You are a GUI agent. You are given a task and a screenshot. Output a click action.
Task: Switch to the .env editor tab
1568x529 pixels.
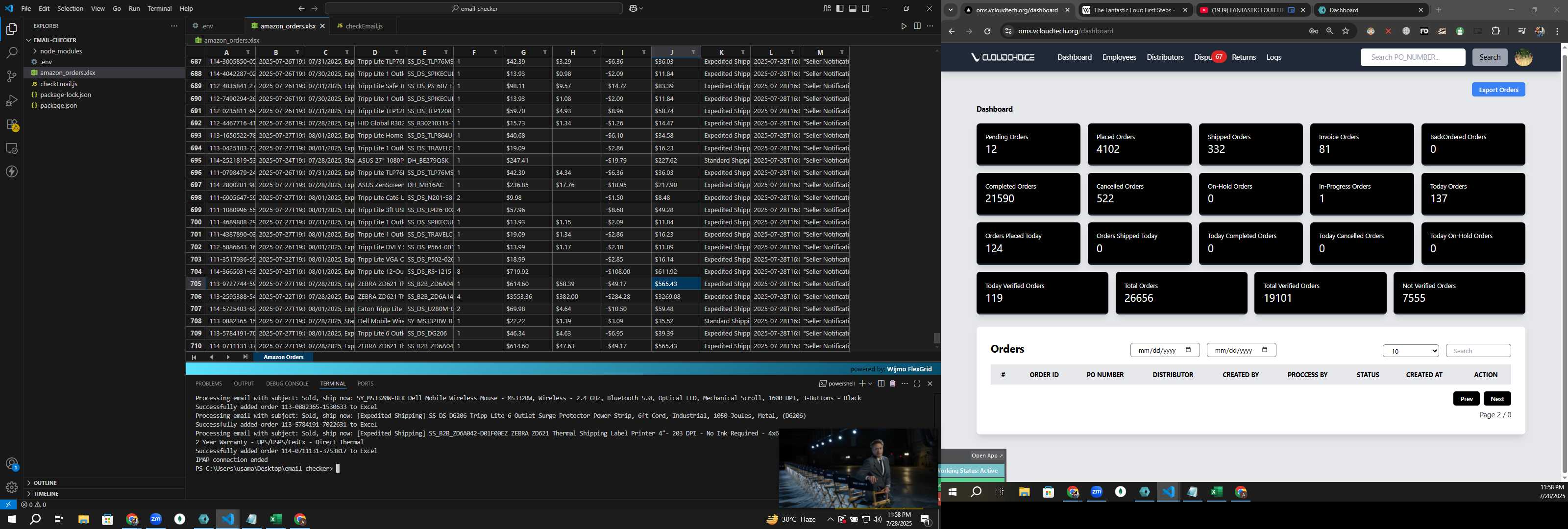click(x=207, y=26)
